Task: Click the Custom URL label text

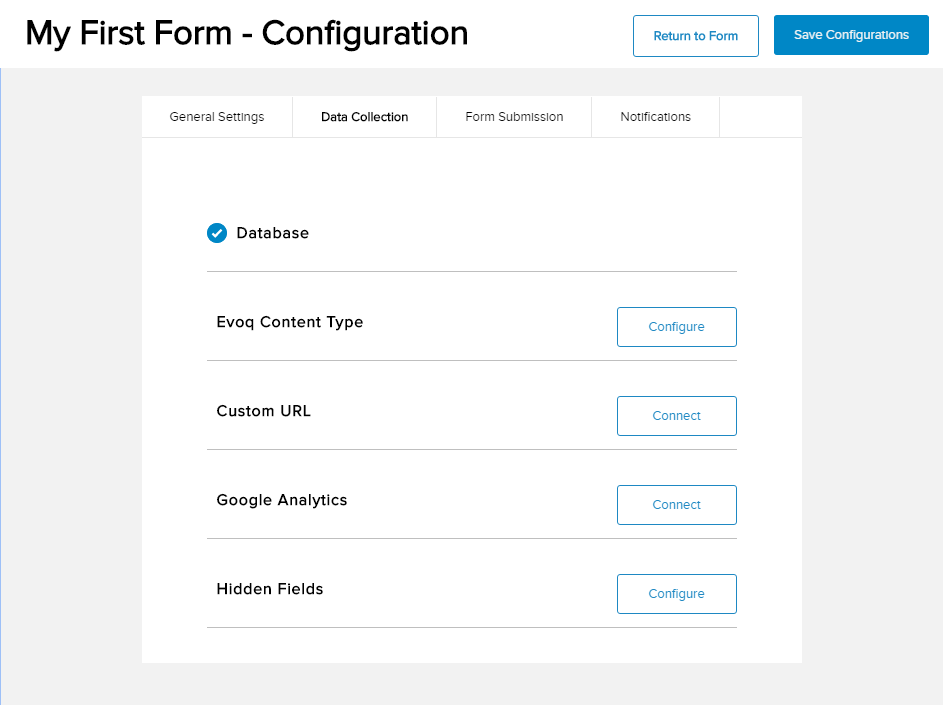Action: coord(264,411)
